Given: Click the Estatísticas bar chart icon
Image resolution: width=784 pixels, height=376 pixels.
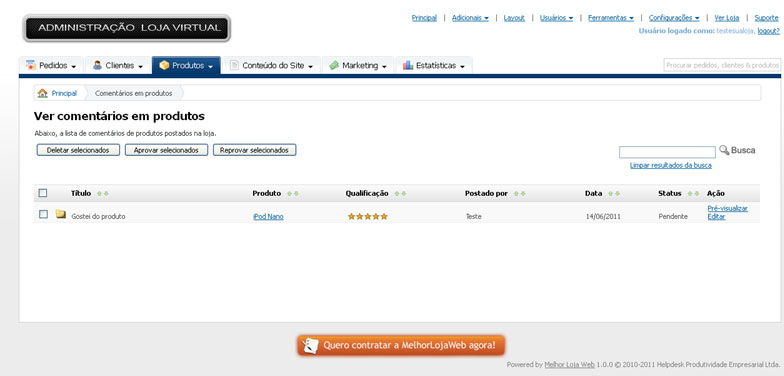Looking at the screenshot, I should point(408,65).
